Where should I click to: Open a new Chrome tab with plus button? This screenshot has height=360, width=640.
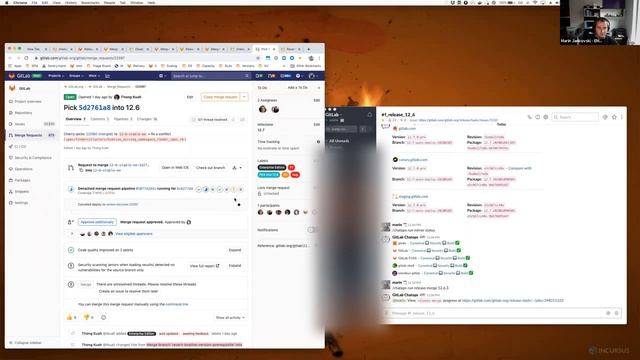pyautogui.click(x=309, y=49)
